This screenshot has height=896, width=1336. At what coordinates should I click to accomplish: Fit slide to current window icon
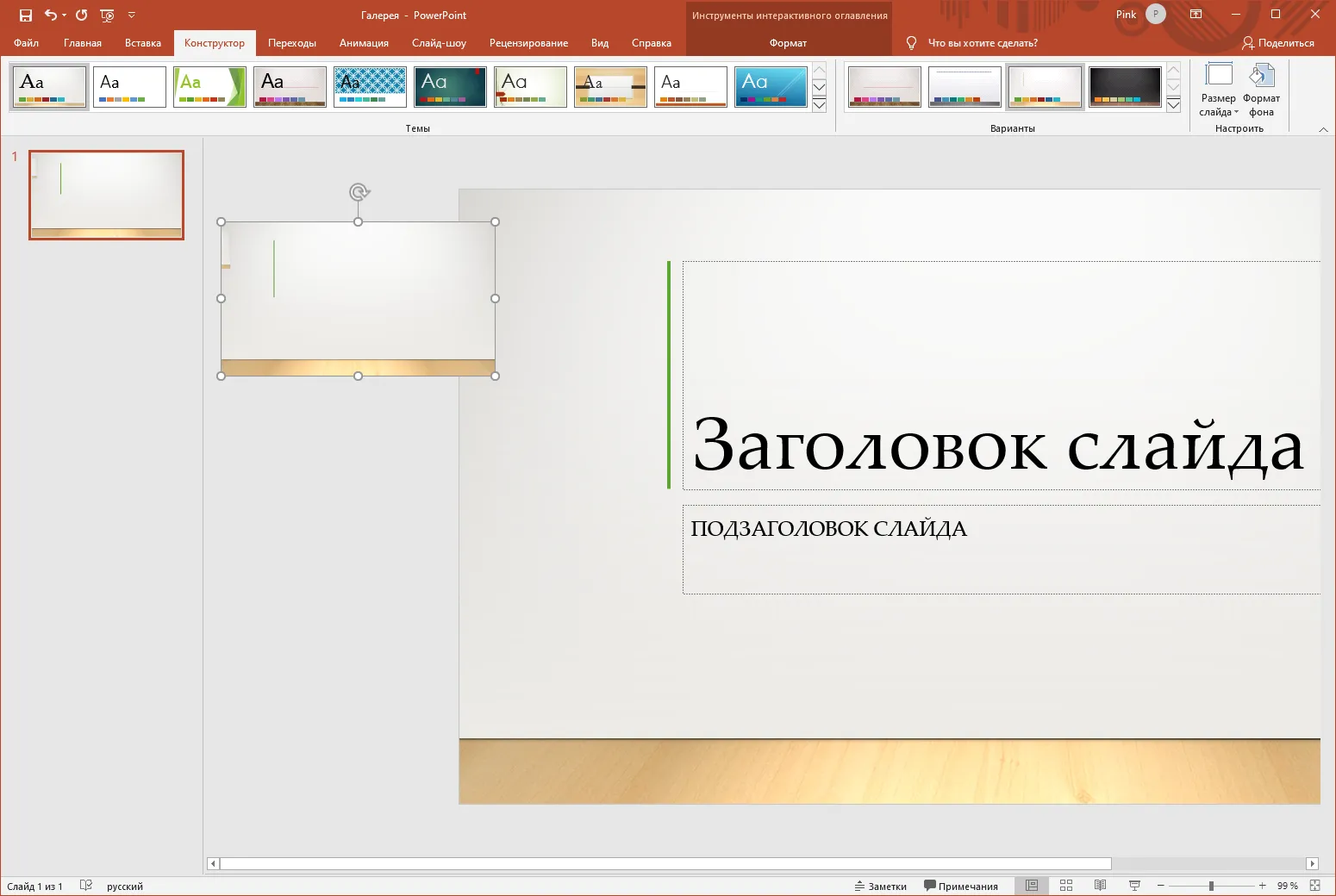[1314, 886]
